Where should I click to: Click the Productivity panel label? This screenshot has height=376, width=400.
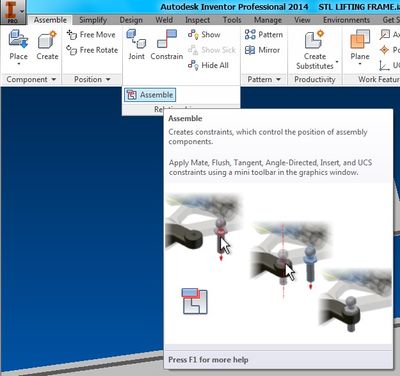pyautogui.click(x=315, y=79)
